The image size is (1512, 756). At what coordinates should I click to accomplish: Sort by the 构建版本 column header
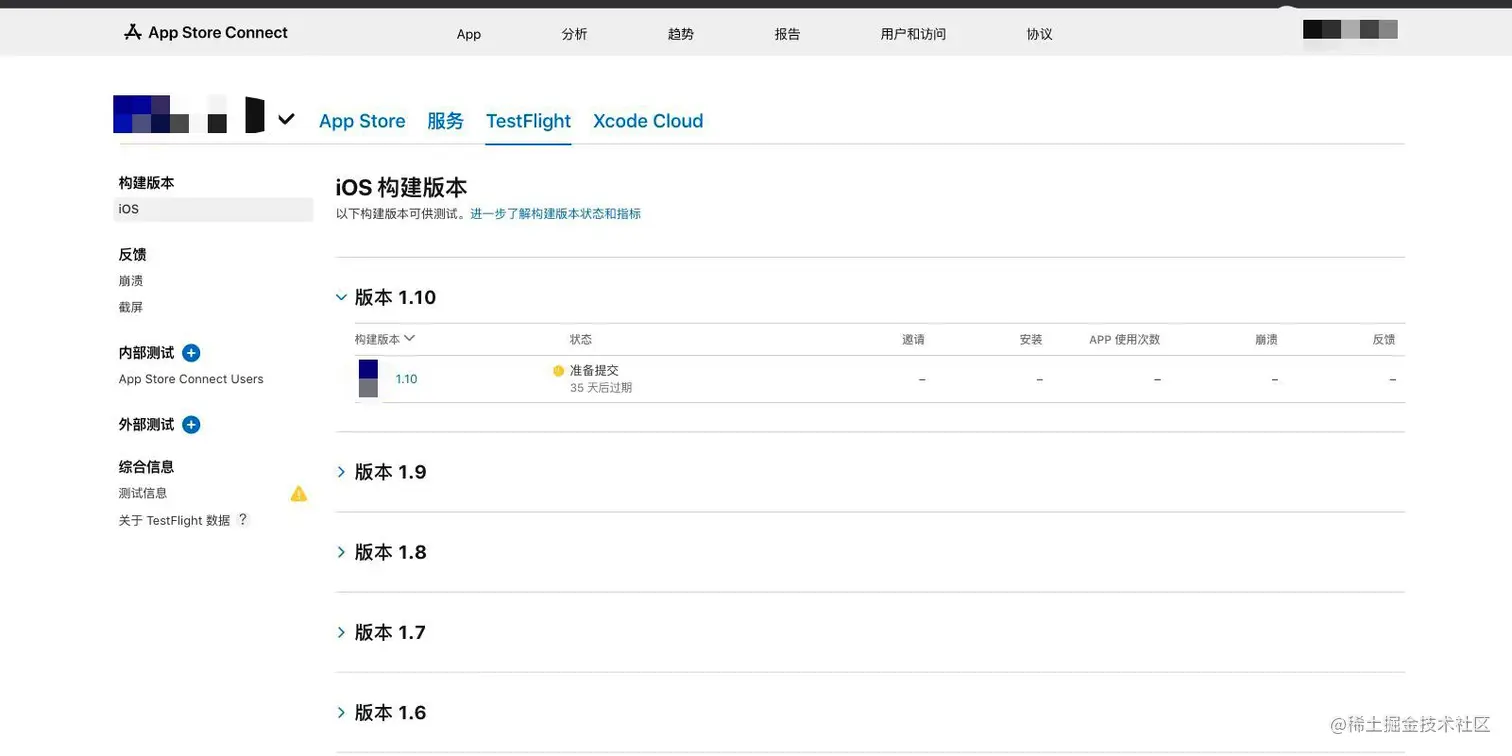pos(384,339)
